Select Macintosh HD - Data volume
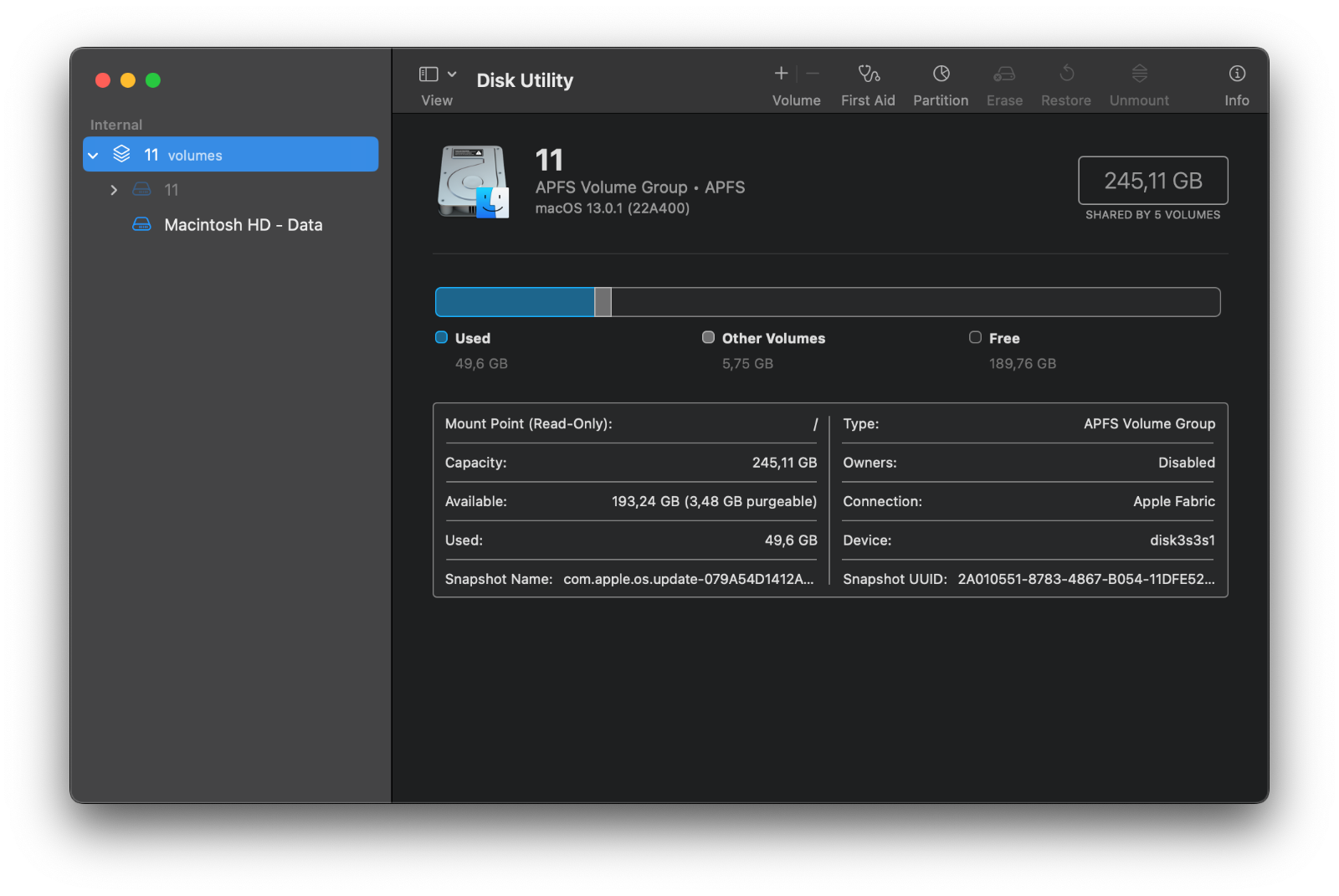1339x896 pixels. pyautogui.click(x=231, y=225)
